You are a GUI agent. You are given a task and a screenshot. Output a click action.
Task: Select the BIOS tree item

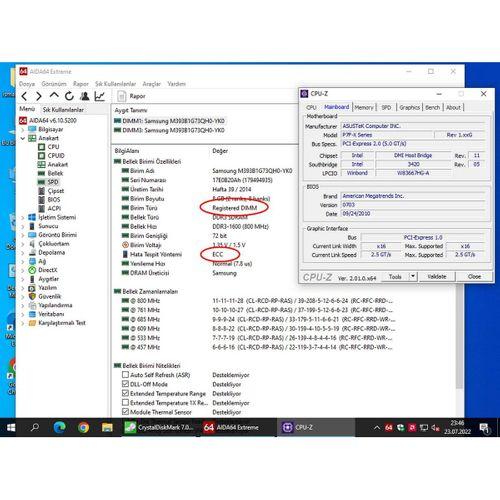click(54, 200)
